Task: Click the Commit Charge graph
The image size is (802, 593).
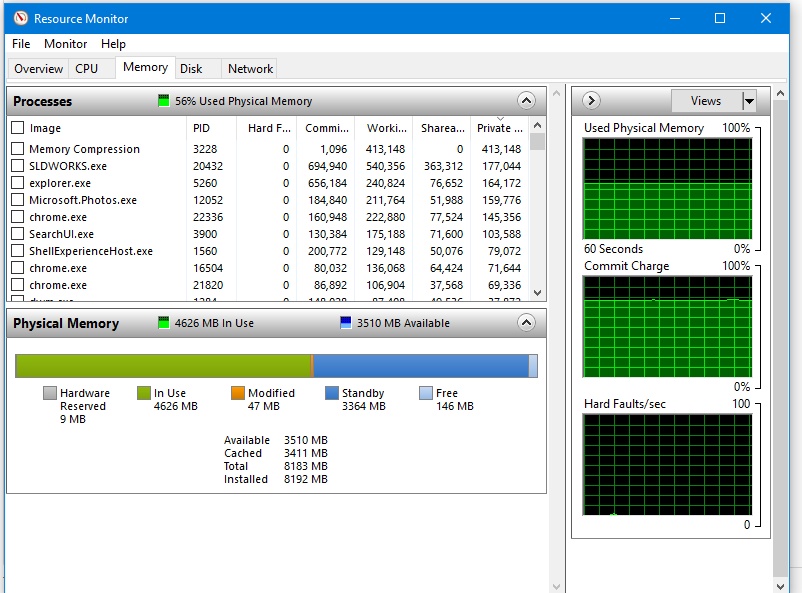Action: tap(667, 327)
